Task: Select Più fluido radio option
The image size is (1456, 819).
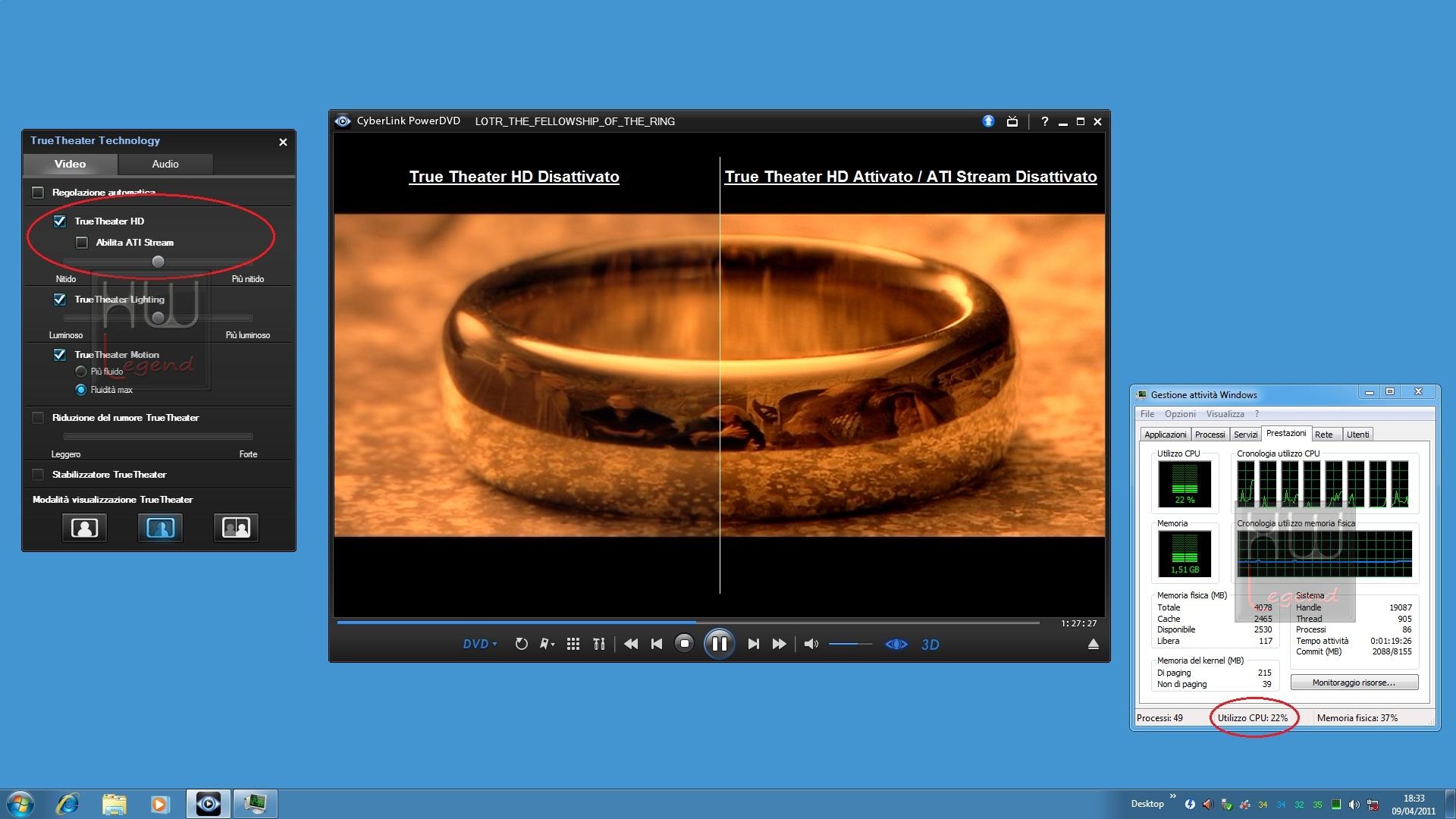Action: (81, 372)
